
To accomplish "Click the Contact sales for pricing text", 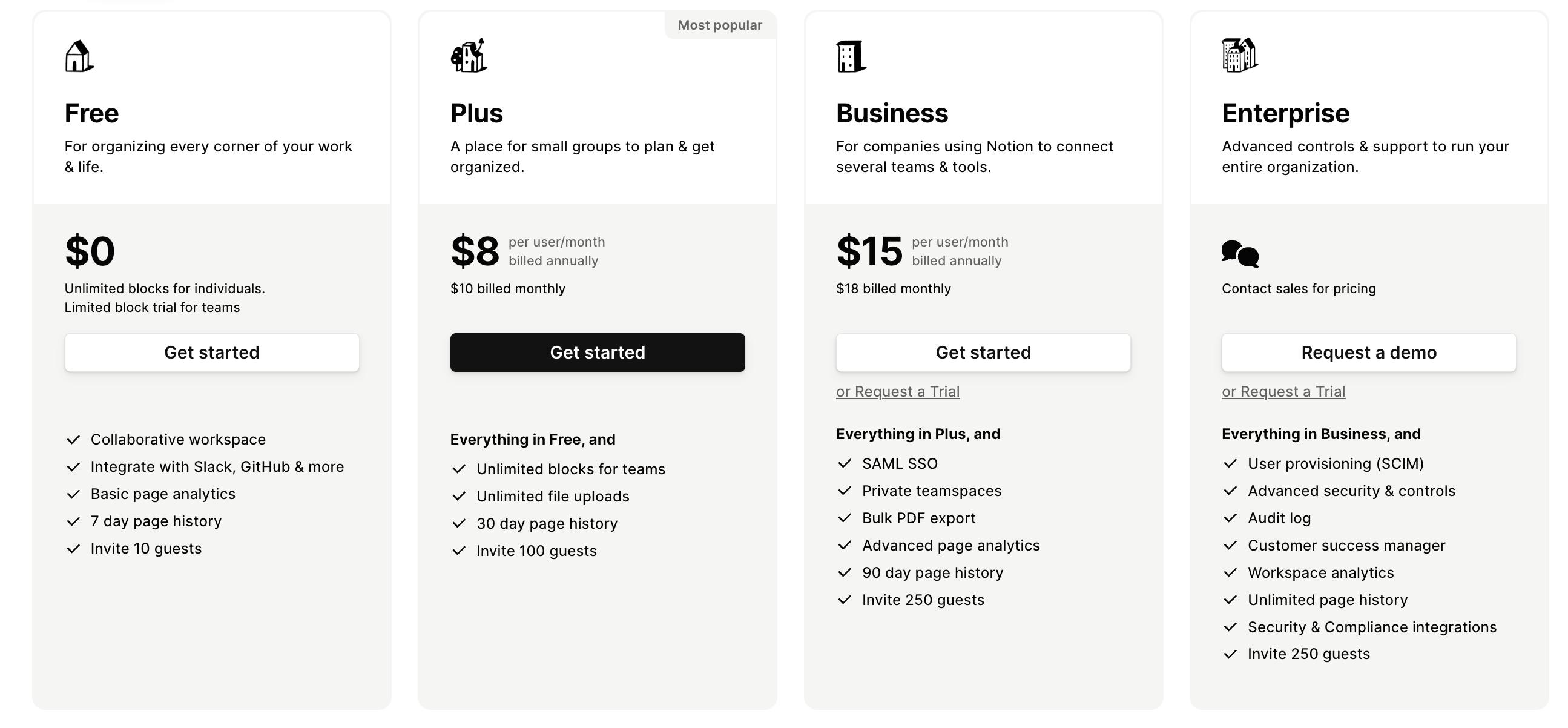I will click(x=1299, y=288).
